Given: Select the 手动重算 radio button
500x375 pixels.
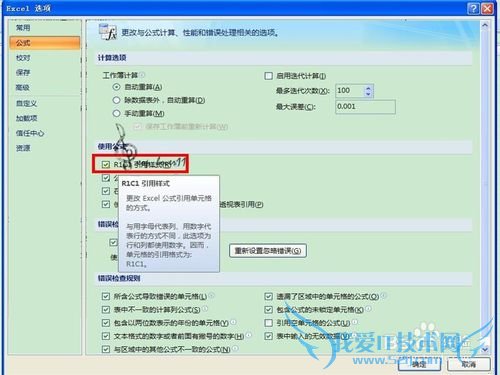Looking at the screenshot, I should click(x=116, y=113).
